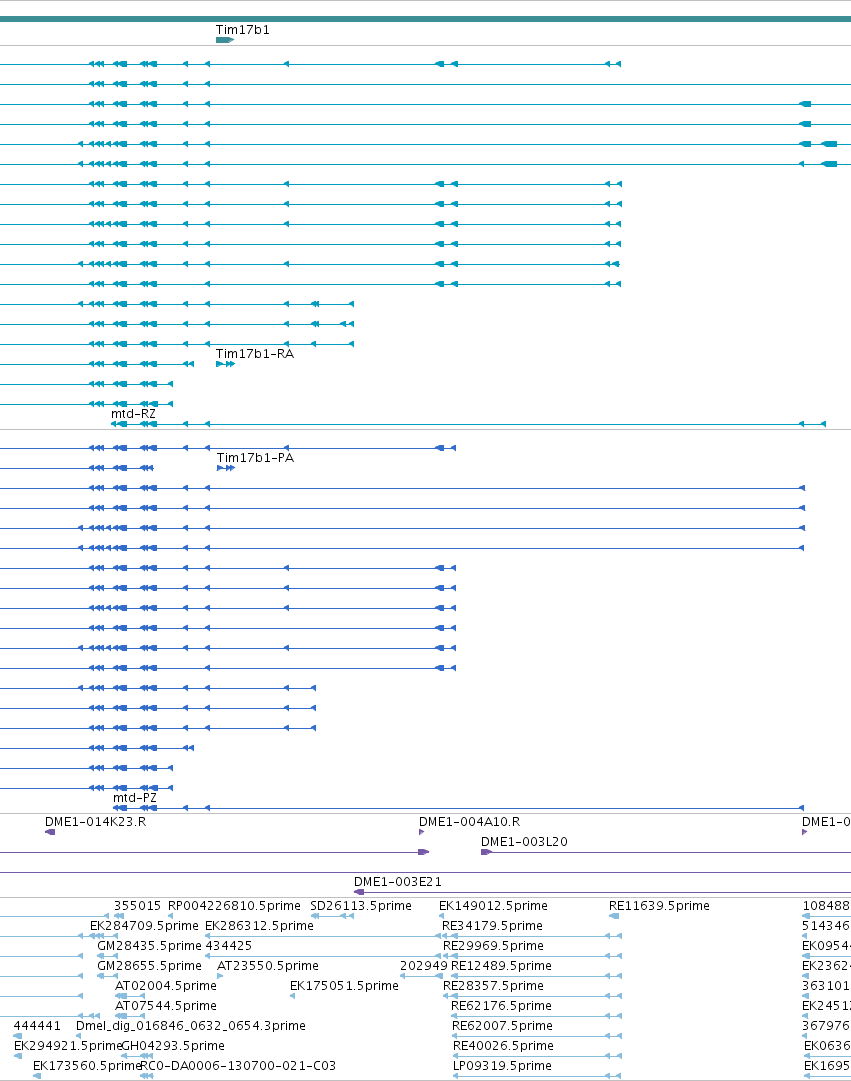The width and height of the screenshot is (851, 1081).
Task: Click EST RE28357.5prime
Action: [x=493, y=986]
